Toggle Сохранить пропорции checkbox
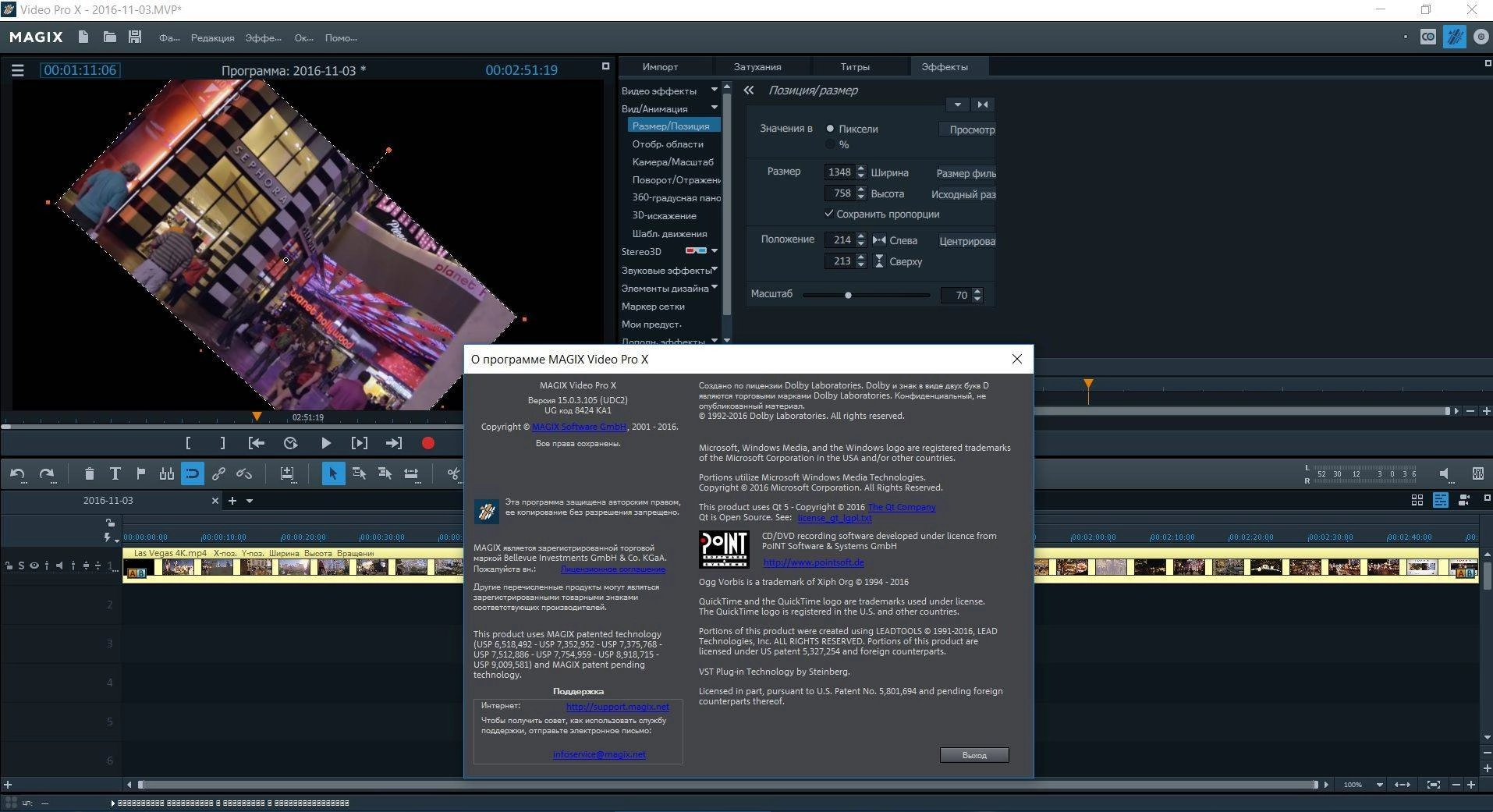The image size is (1493, 812). pyautogui.click(x=829, y=214)
